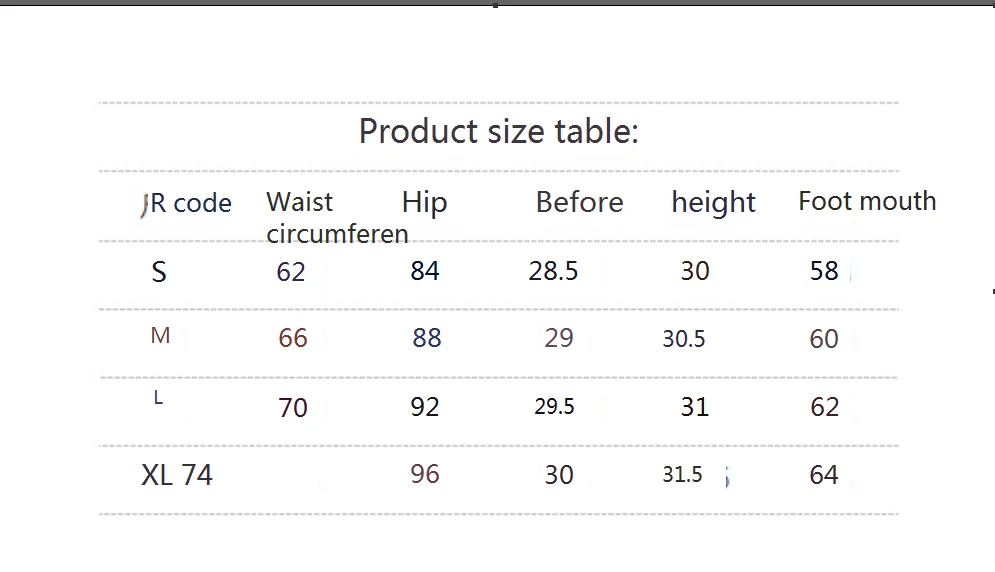Click hip value 96 in XL row
The height and width of the screenshot is (572, 995).
point(425,474)
